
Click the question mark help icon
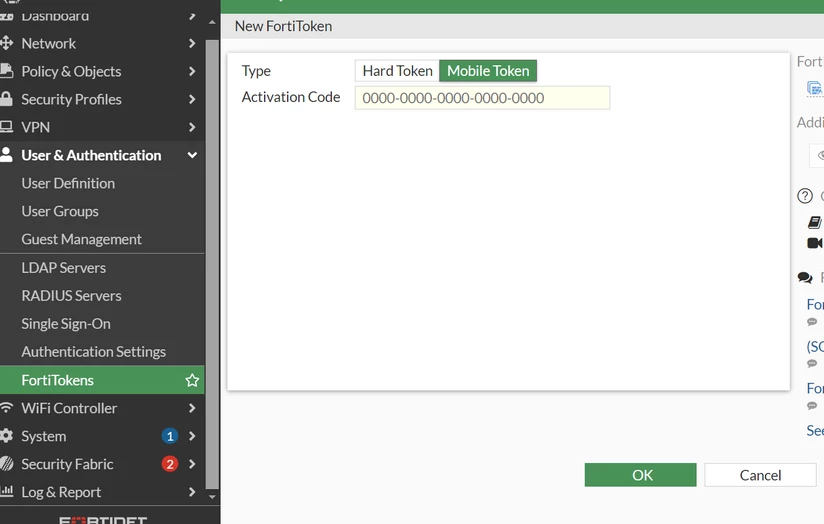(x=805, y=196)
